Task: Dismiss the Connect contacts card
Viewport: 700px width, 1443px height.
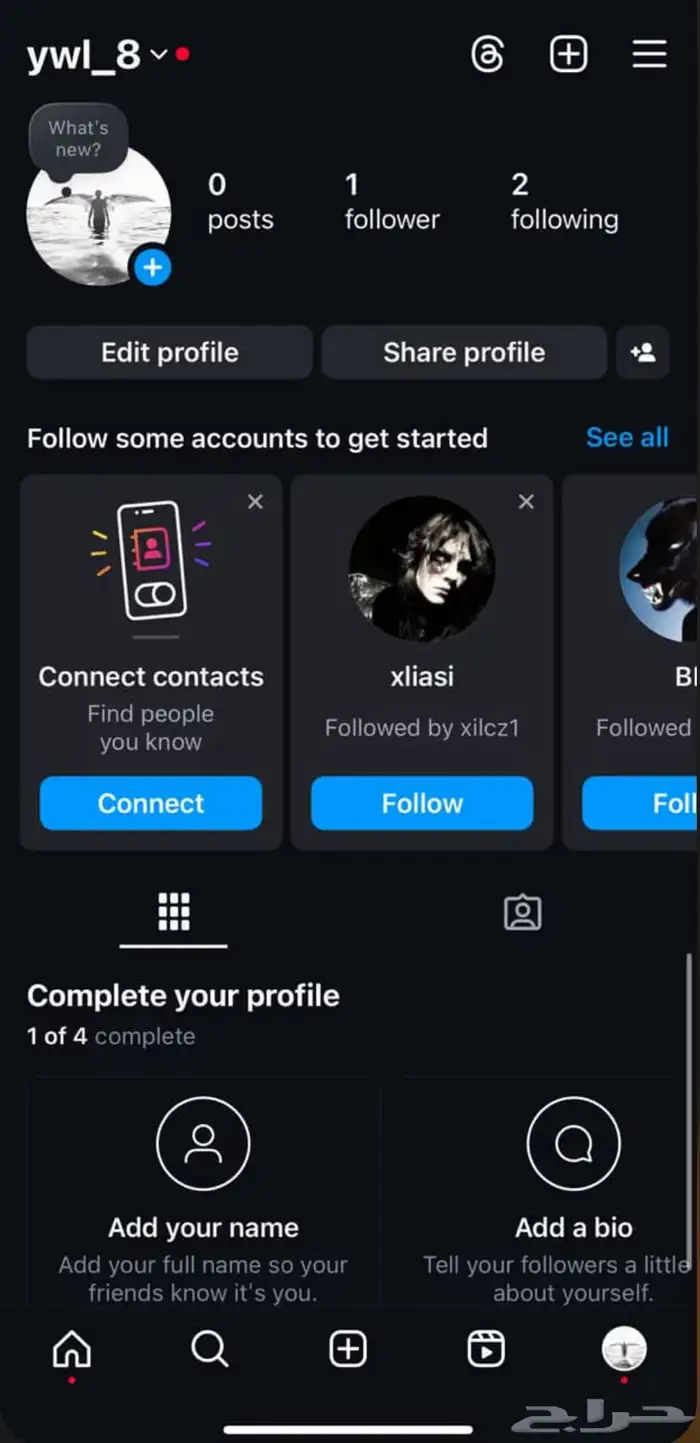Action: [255, 502]
